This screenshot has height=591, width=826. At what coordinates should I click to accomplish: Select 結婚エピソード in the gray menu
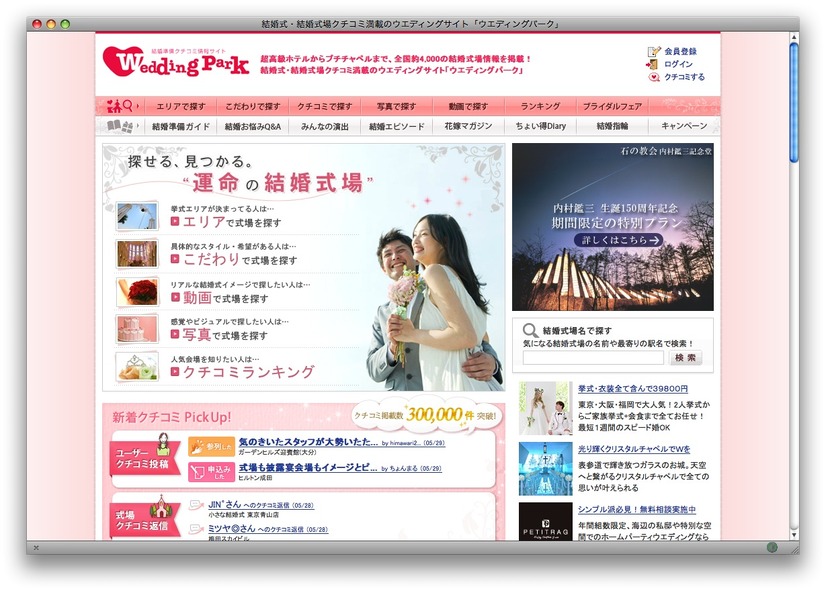click(x=396, y=126)
